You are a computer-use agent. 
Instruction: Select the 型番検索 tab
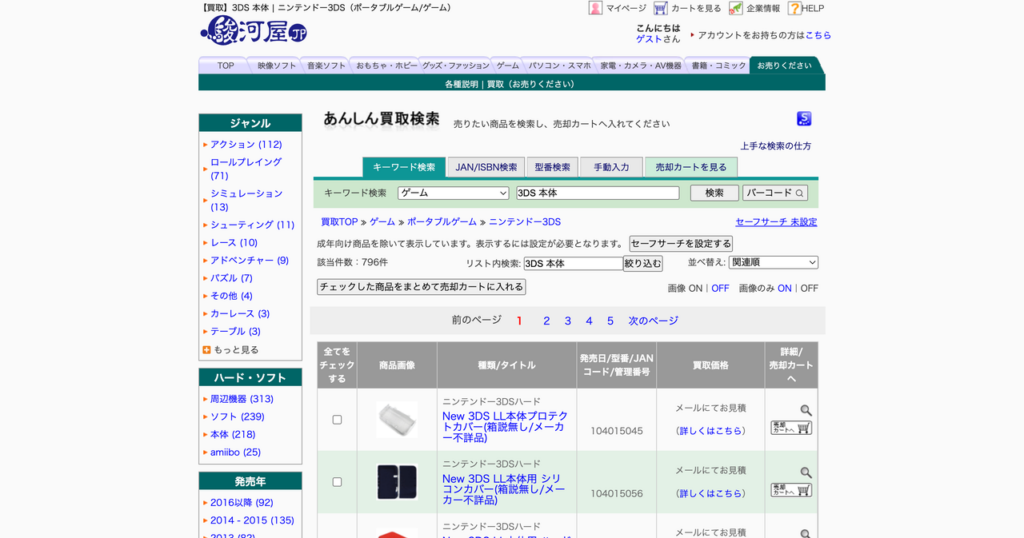click(x=552, y=167)
